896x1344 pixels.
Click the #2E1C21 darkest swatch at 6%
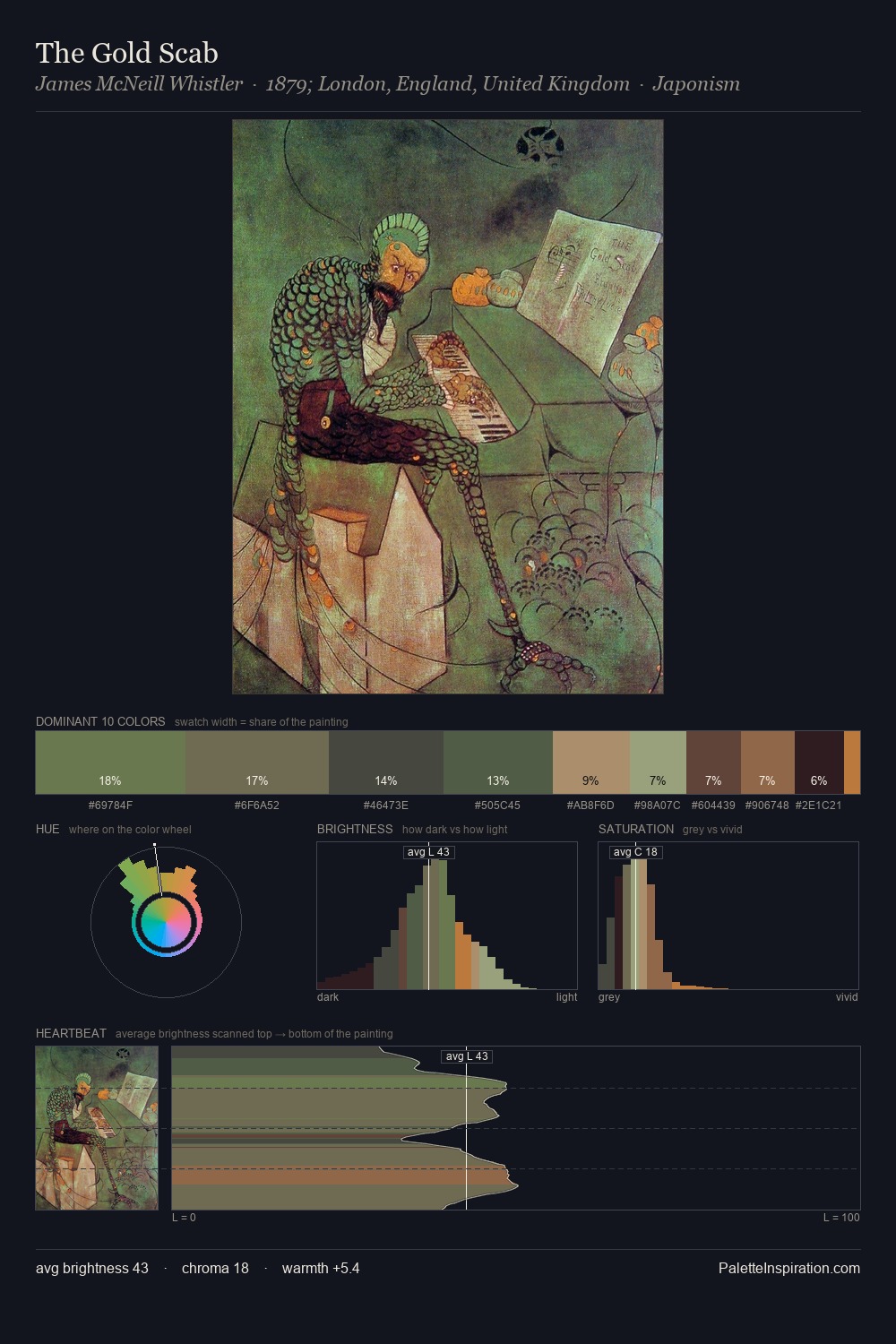pos(819,762)
